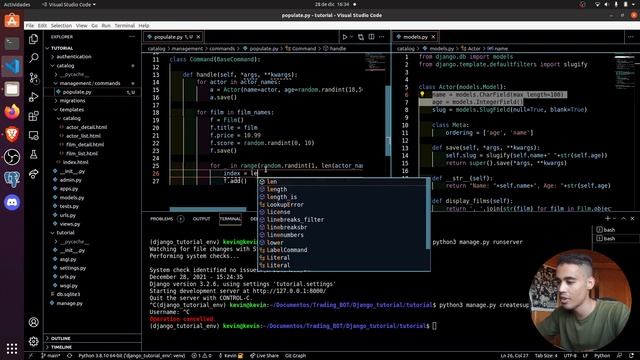Screen dimensions: 640x360
Task: Open the Accounts menu icon
Action: [34, 322]
